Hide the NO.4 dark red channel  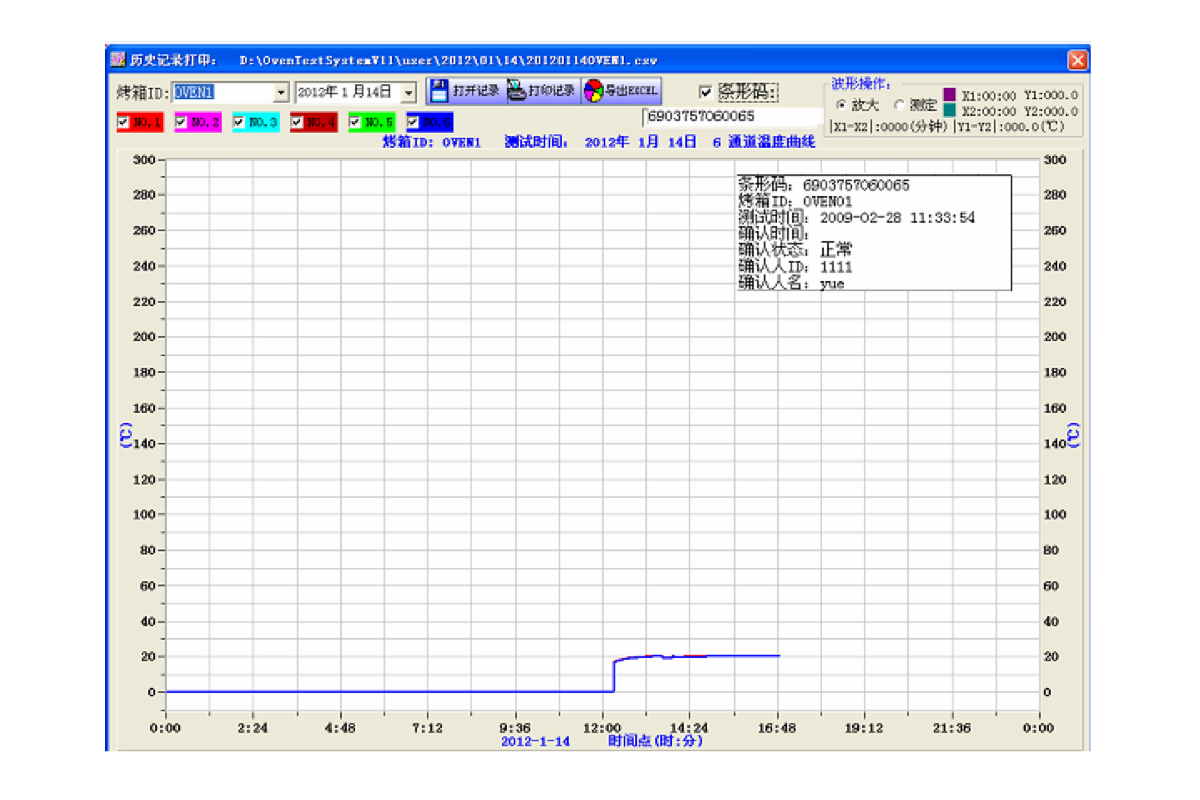click(298, 122)
